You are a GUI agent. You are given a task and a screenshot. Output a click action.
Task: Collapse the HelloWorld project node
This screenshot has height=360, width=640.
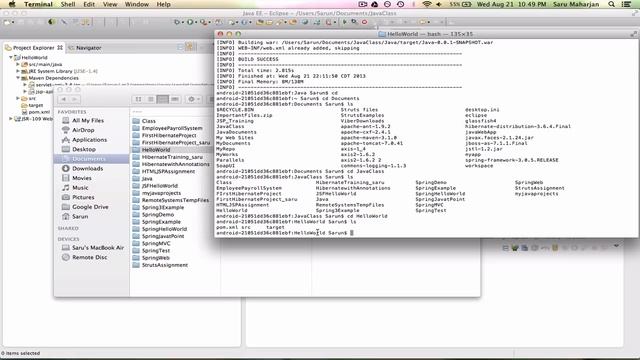pyautogui.click(x=11, y=58)
